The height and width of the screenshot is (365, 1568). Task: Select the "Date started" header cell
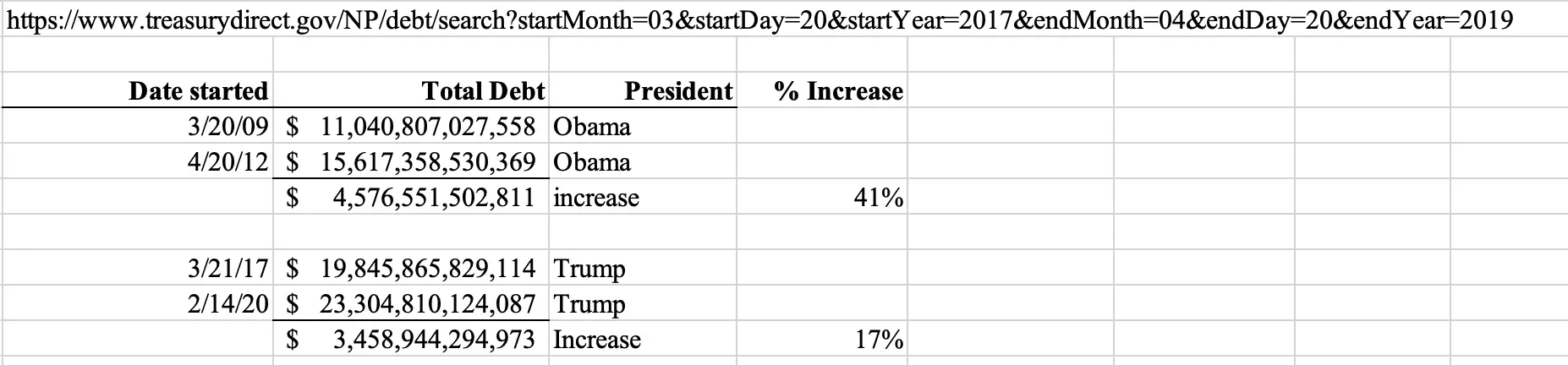coord(198,90)
